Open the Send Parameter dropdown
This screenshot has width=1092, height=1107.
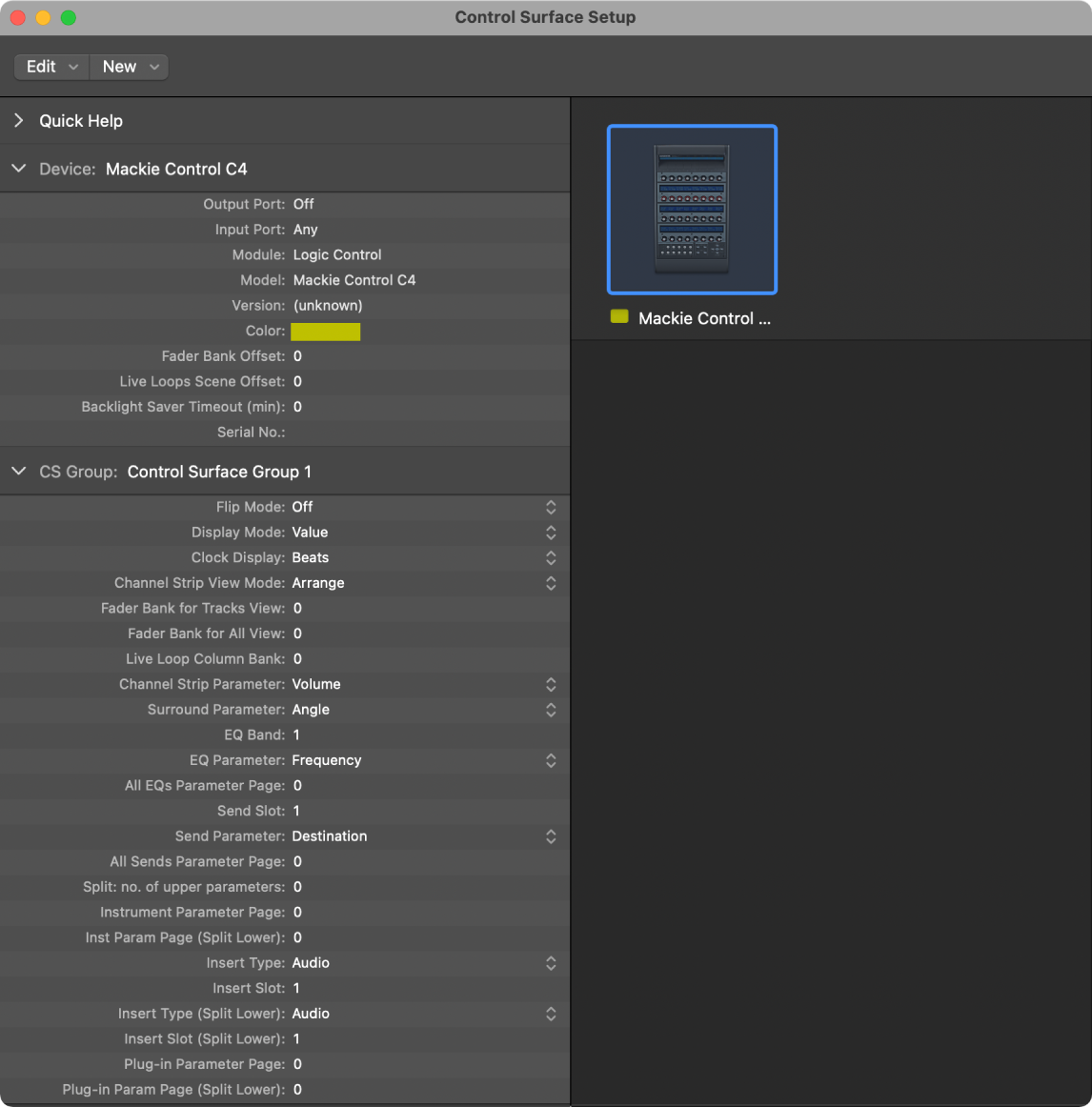(551, 836)
